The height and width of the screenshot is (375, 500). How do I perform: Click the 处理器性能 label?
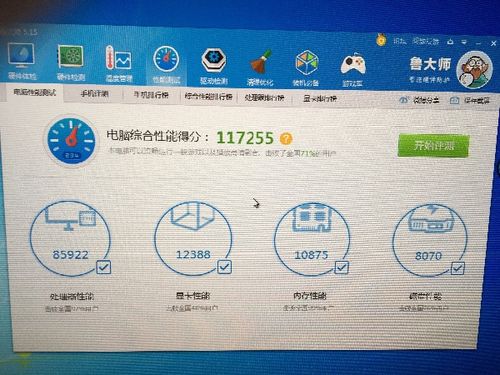click(72, 296)
